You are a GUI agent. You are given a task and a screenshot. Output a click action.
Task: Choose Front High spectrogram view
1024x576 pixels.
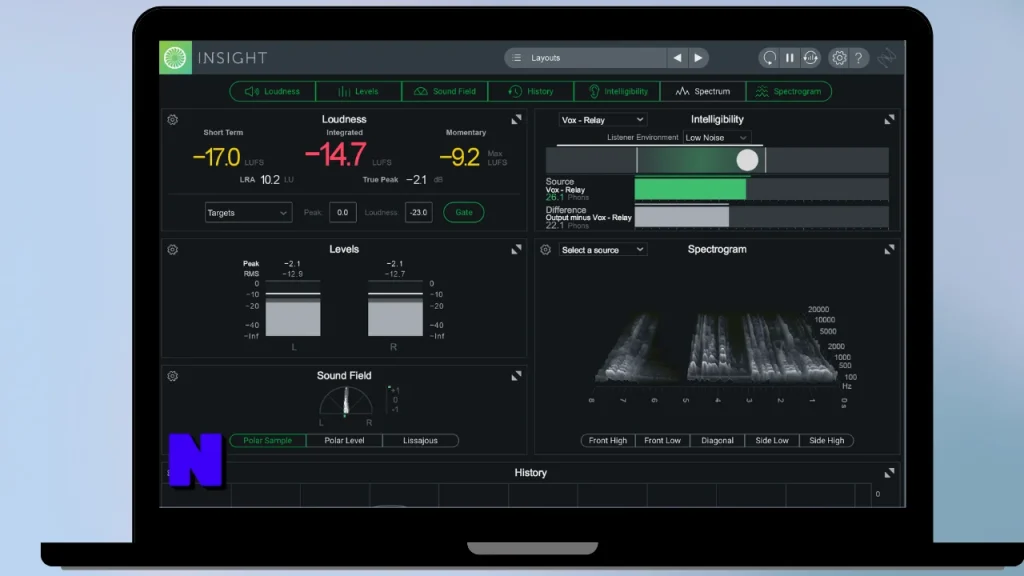coord(607,440)
